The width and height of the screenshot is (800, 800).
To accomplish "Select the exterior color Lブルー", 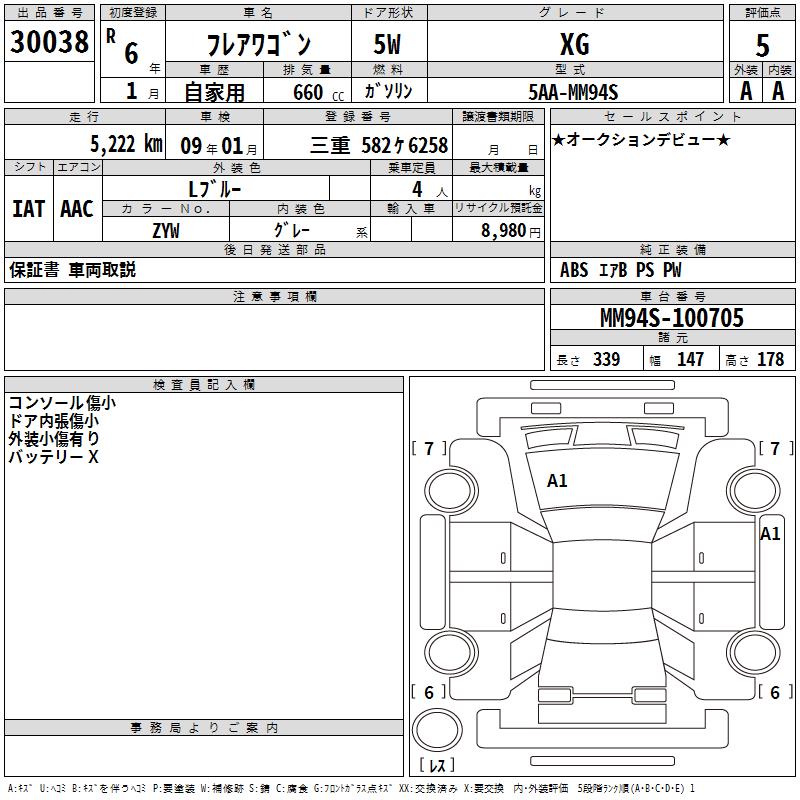I will point(214,189).
